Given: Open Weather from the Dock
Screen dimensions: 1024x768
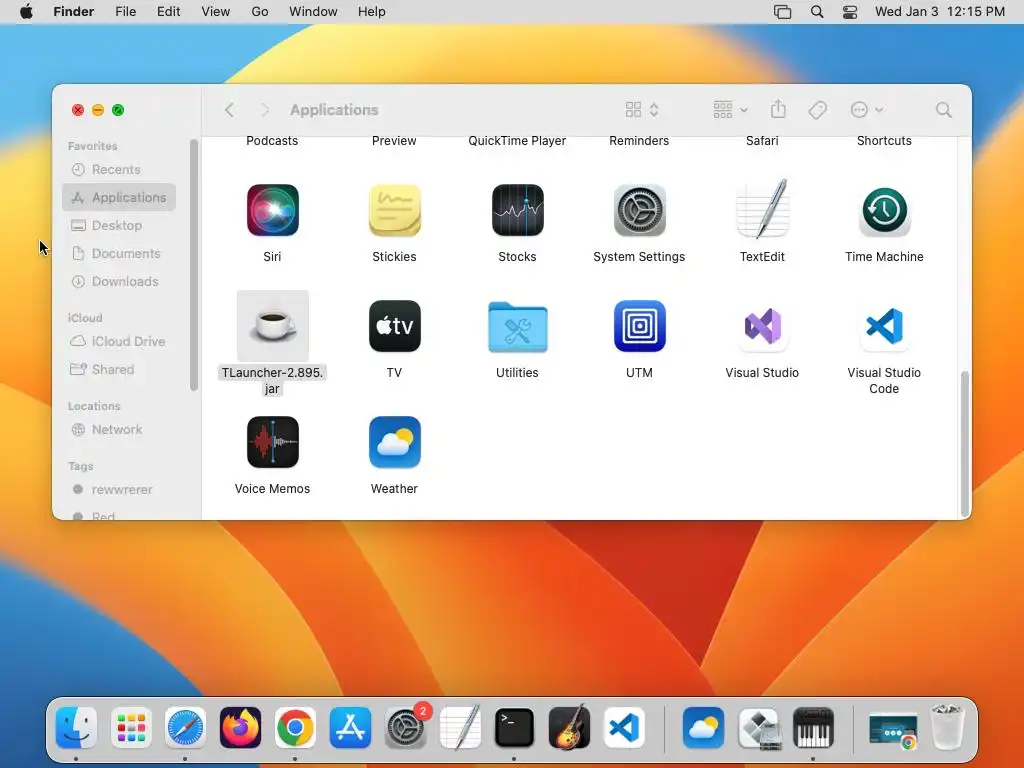Looking at the screenshot, I should (x=703, y=728).
